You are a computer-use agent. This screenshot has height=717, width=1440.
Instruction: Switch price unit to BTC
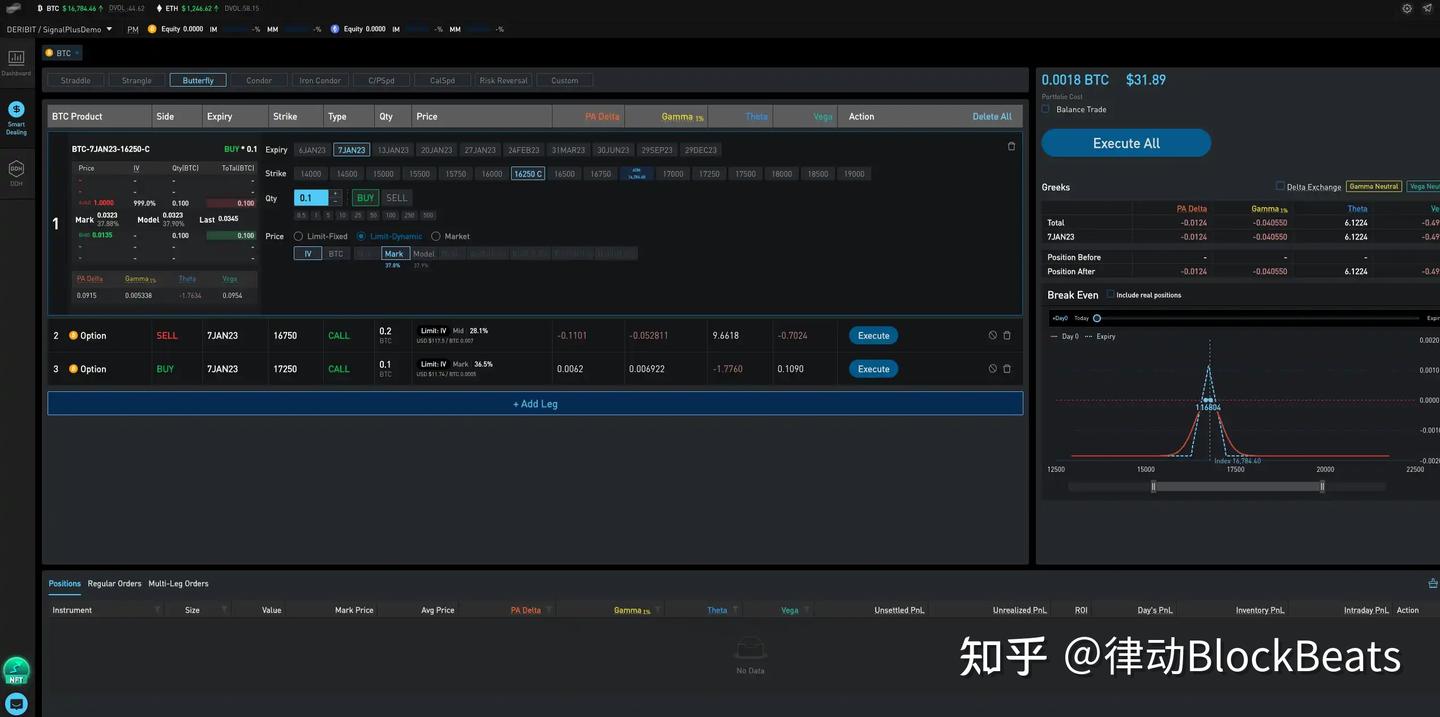pyautogui.click(x=336, y=254)
